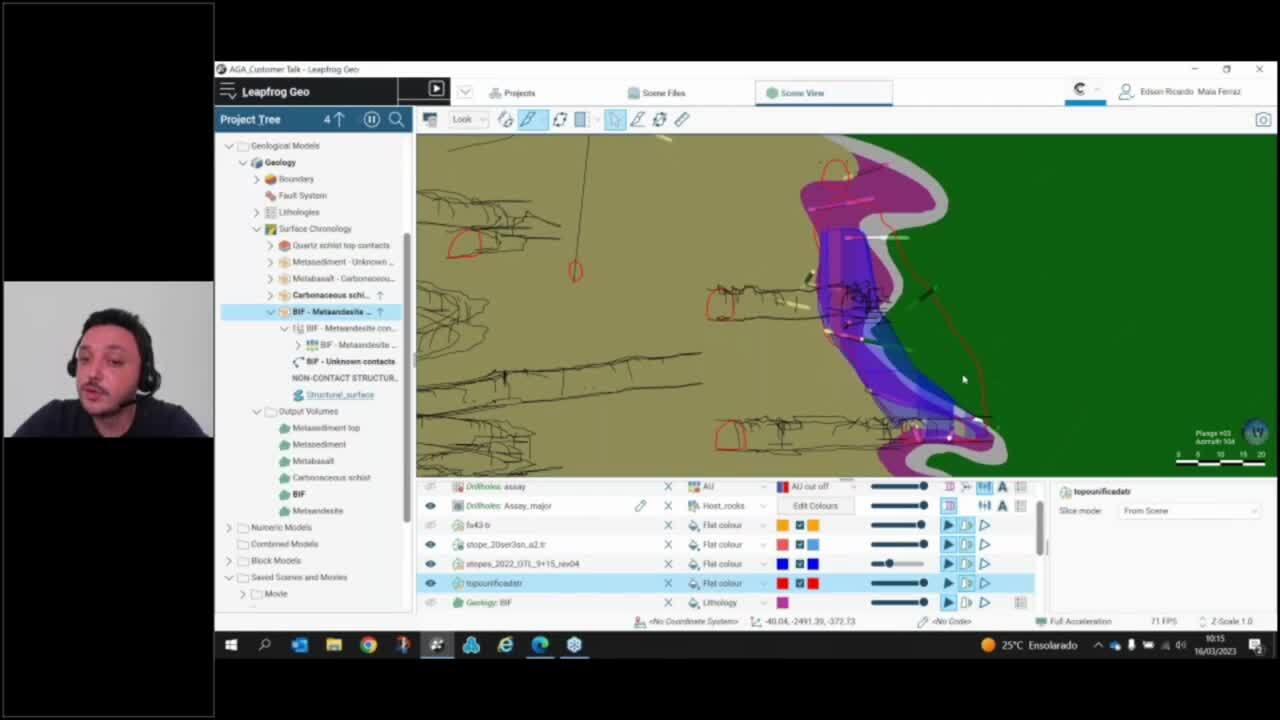Switch to the Scene View tab
Screen dimensions: 1280x720
tap(823, 93)
